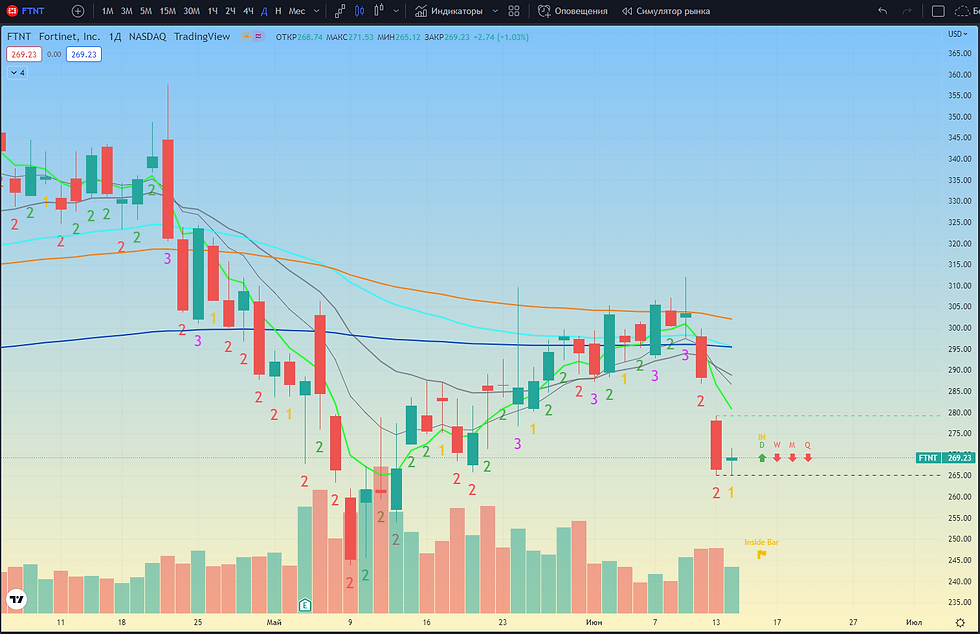Open the indicator templates grid icon
The image size is (980, 634).
click(x=514, y=11)
